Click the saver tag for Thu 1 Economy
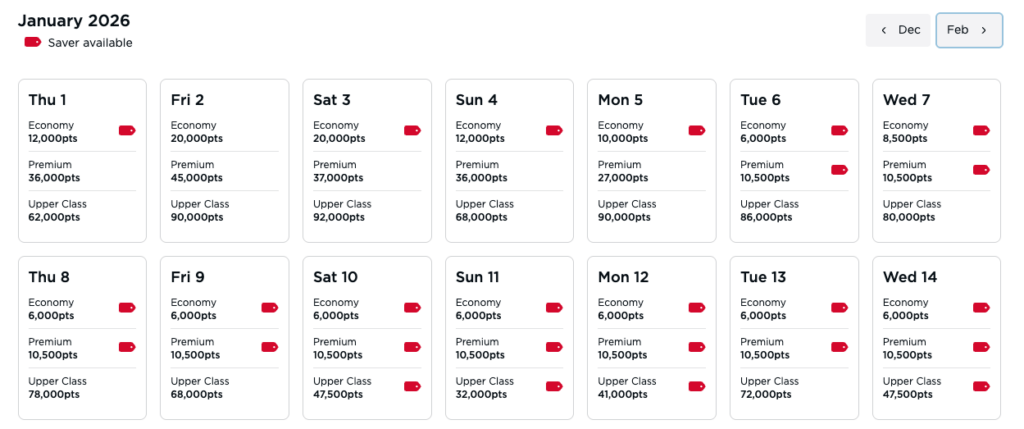This screenshot has width=1024, height=429. [127, 131]
